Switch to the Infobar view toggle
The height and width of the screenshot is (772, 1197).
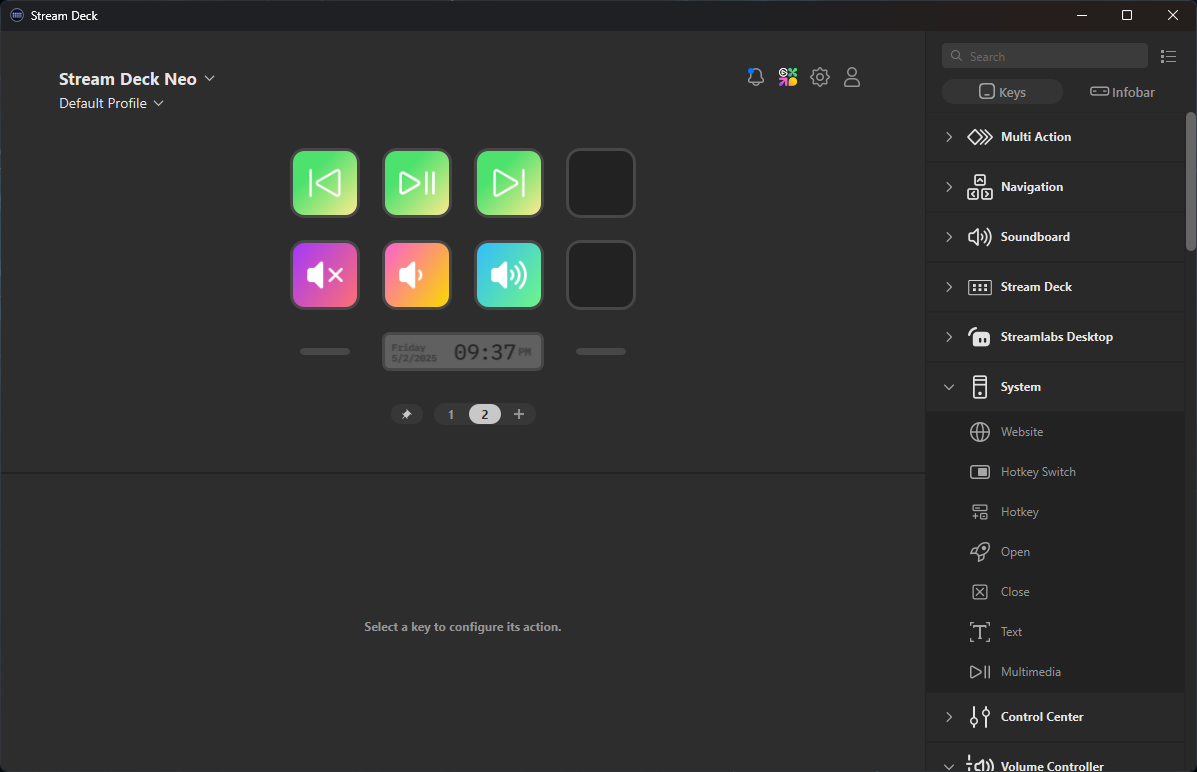1121,91
